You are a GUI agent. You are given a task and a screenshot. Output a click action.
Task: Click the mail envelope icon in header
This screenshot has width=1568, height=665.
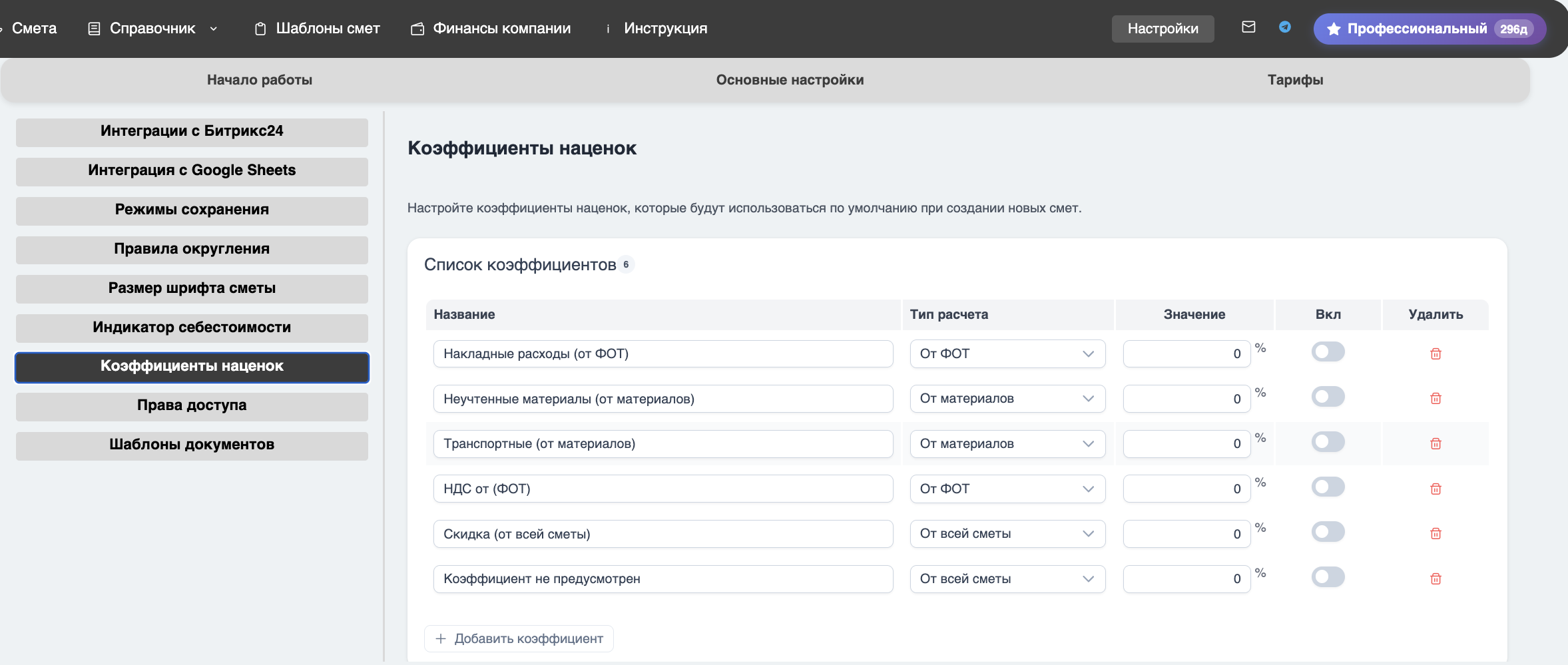coord(1248,27)
